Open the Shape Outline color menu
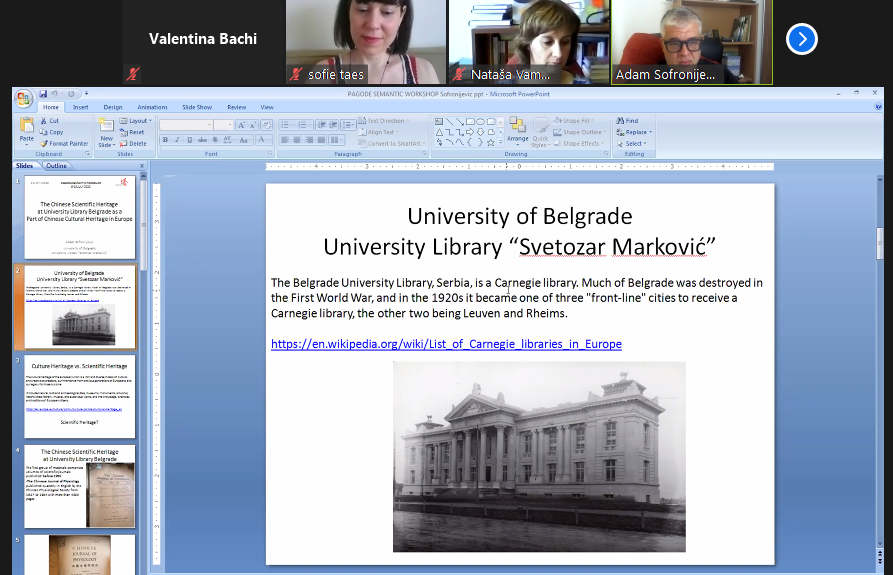 click(x=579, y=132)
